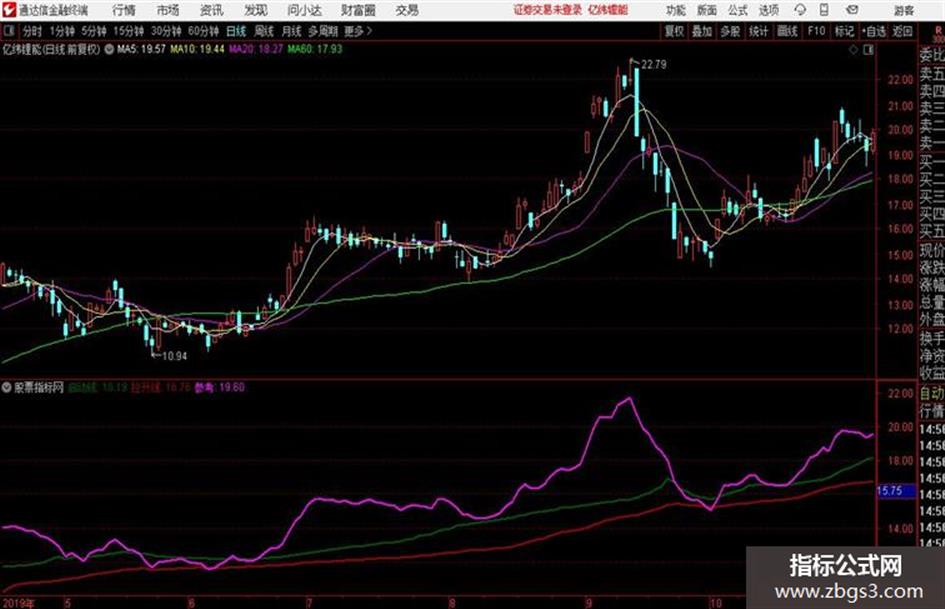Click the 通达信 red logo icon
The image size is (945, 609).
click(9, 10)
